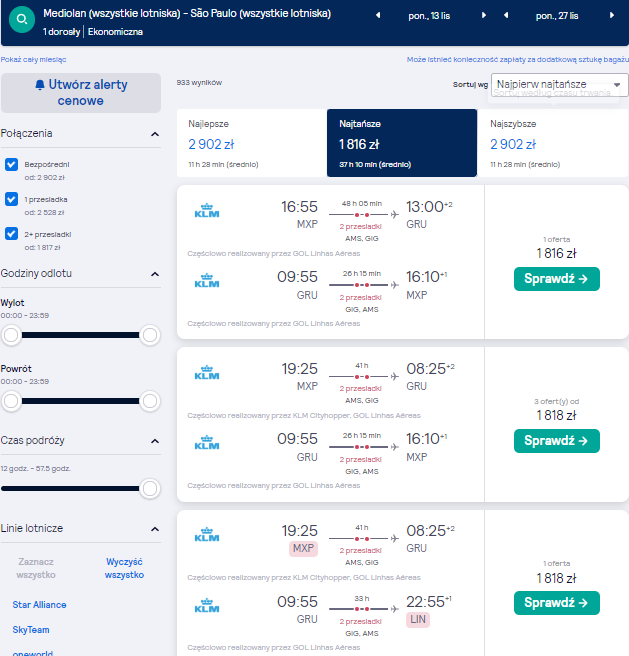This screenshot has width=629, height=656.
Task: Click the 'Ekonomiczna' cabin class text
Action: pyautogui.click(x=116, y=32)
